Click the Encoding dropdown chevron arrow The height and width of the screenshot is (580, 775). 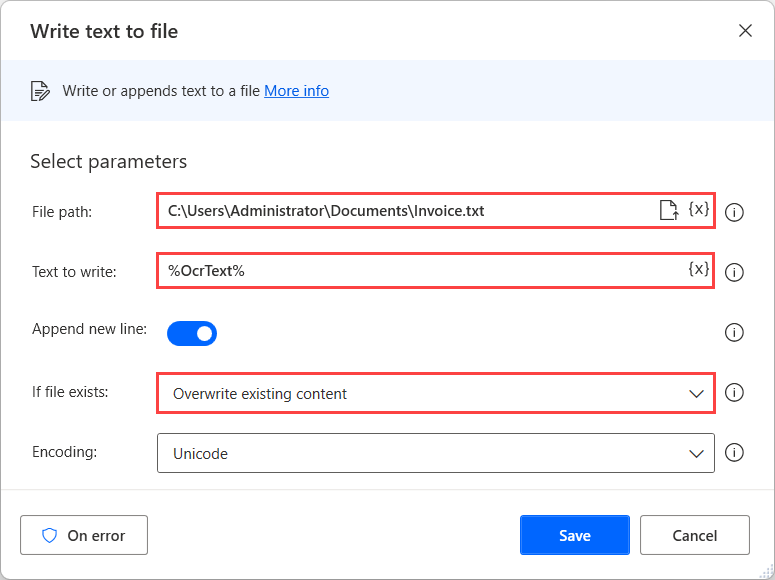pos(696,454)
